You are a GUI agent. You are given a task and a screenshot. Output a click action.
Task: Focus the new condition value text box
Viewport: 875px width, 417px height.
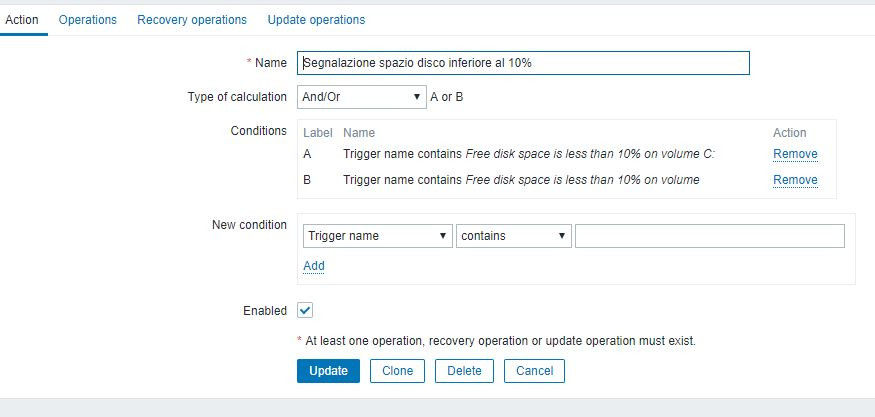pos(710,236)
